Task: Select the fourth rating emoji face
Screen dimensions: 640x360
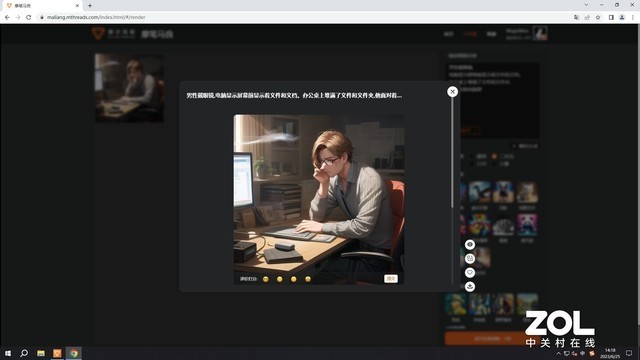Action: click(x=308, y=279)
